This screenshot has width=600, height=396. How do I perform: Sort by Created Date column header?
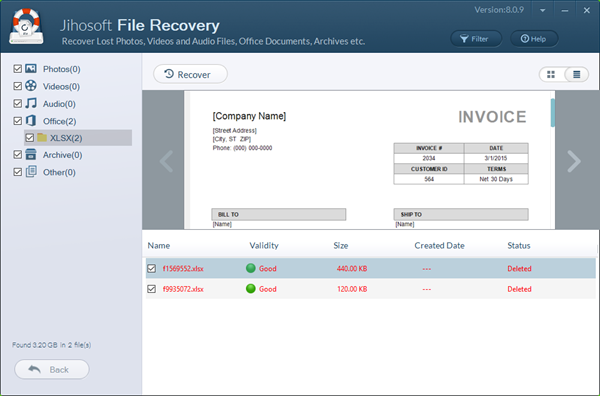[439, 246]
